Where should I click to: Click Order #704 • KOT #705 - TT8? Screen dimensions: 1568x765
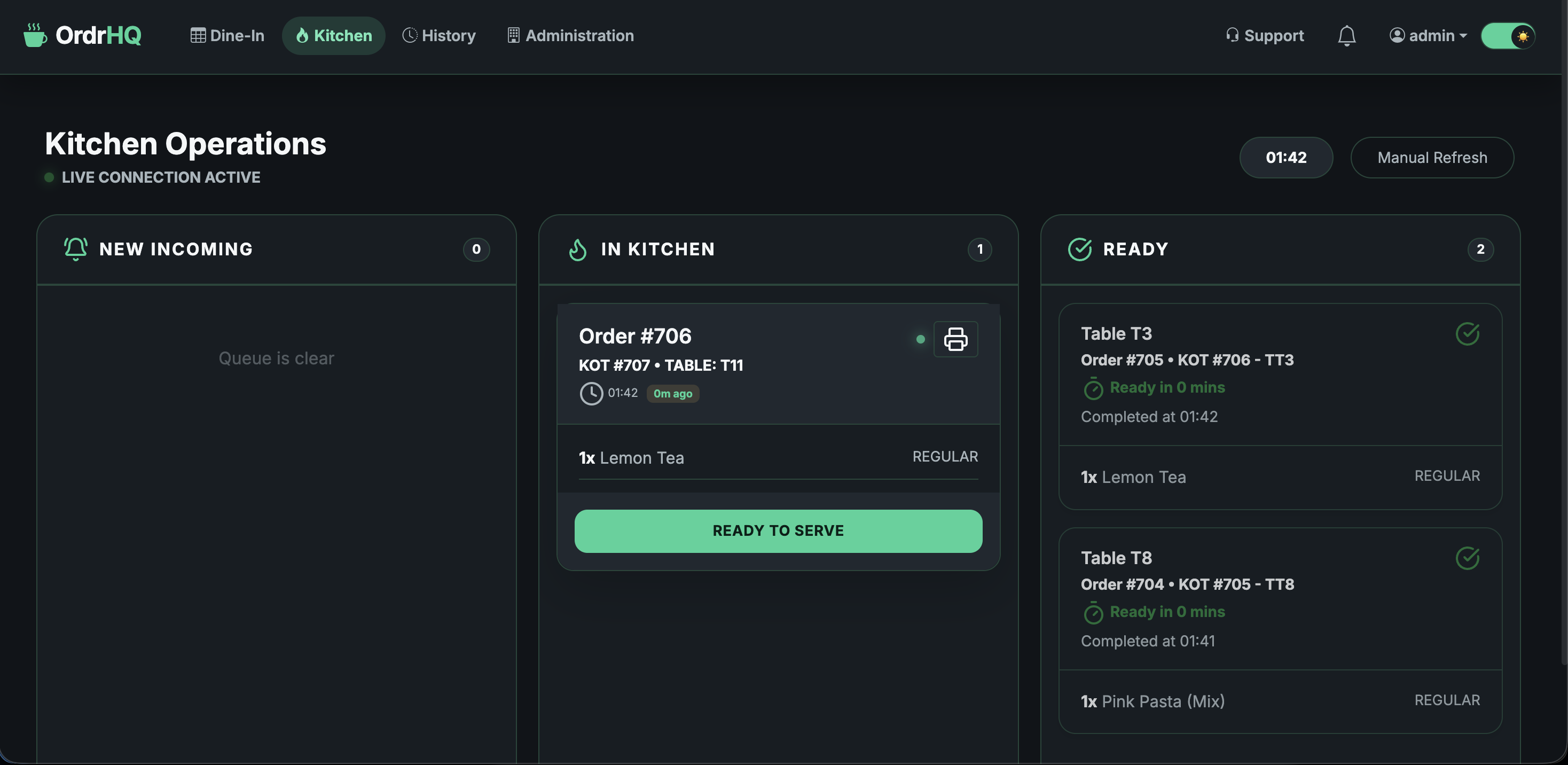click(1188, 584)
